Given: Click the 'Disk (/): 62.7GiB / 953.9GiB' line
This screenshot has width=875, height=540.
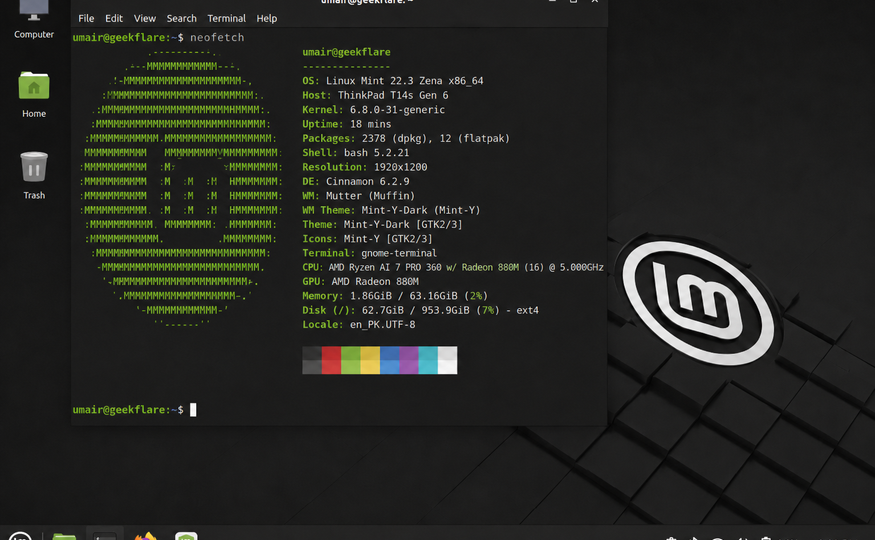Looking at the screenshot, I should (420, 310).
